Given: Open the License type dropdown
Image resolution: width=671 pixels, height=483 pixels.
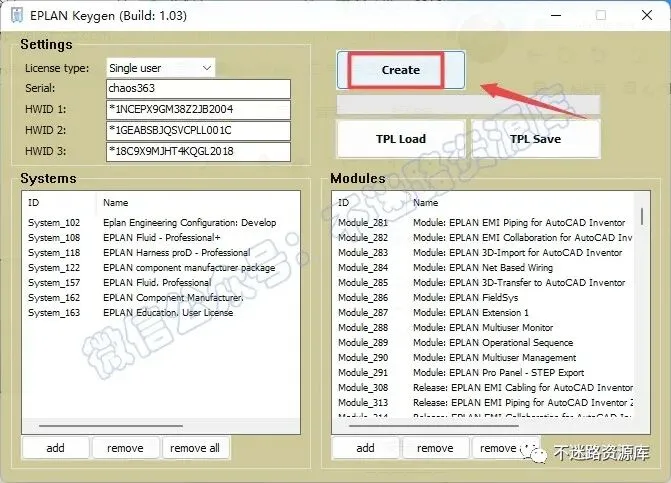Looking at the screenshot, I should click(x=160, y=68).
